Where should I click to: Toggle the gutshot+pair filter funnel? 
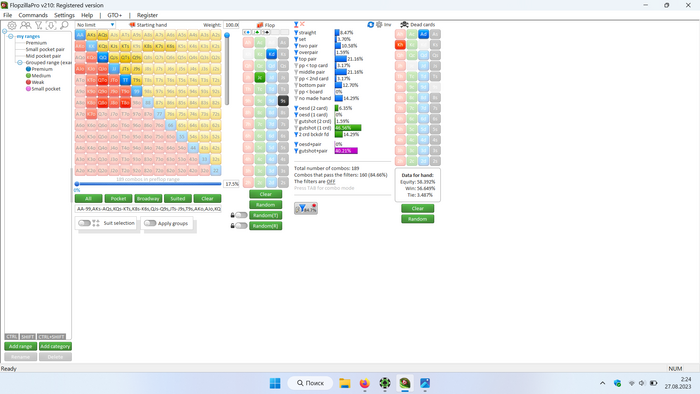click(296, 151)
